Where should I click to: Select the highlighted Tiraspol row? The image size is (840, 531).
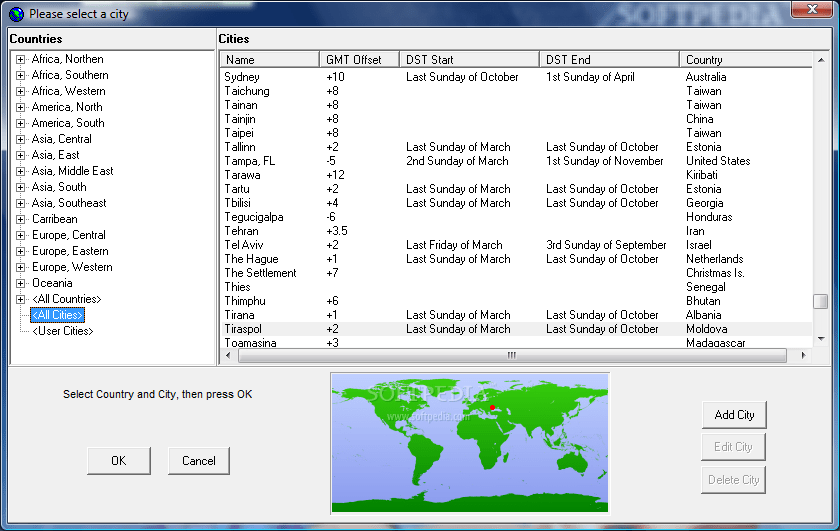(516, 329)
